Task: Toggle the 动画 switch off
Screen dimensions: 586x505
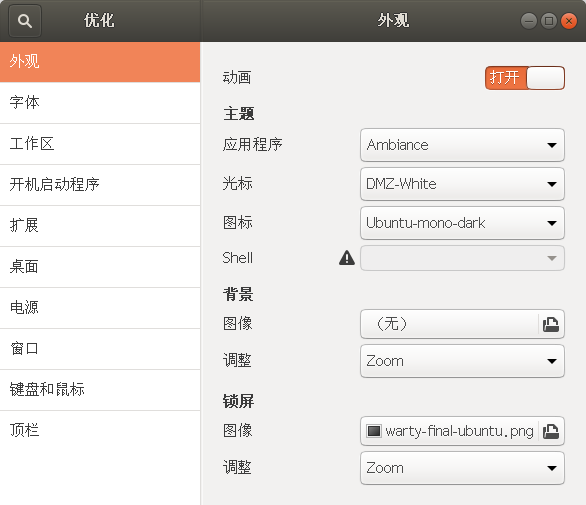Action: coord(525,78)
